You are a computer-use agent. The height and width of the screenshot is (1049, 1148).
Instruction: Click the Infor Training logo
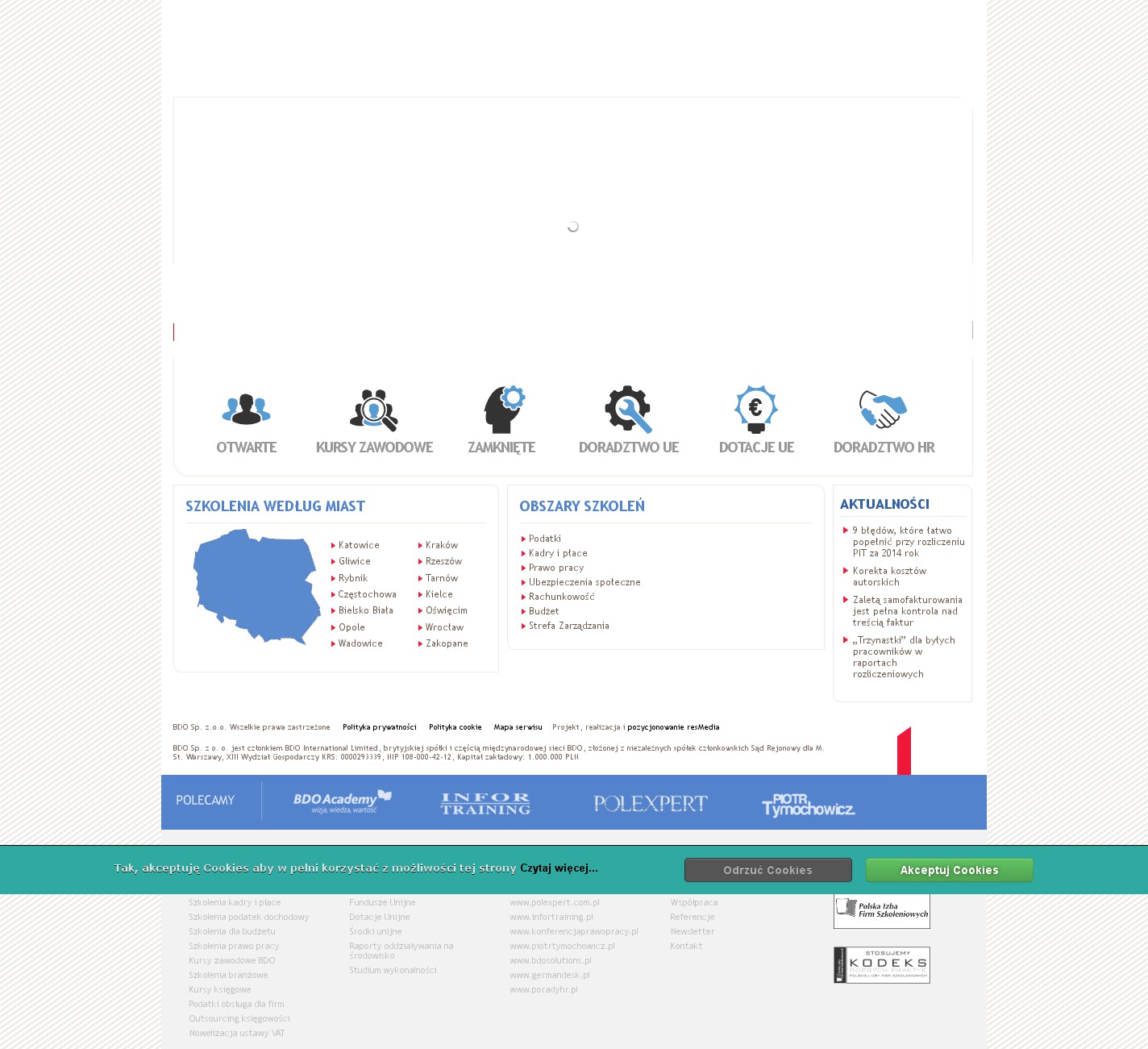point(485,803)
